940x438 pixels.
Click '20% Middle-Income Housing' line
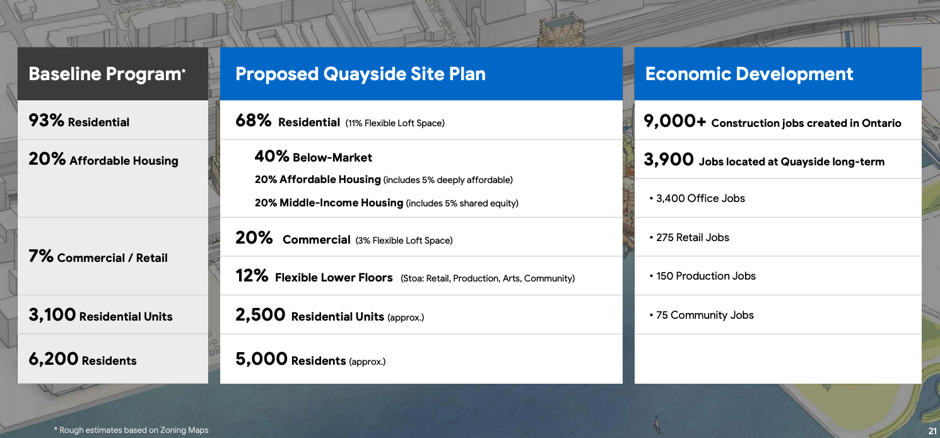pyautogui.click(x=387, y=203)
